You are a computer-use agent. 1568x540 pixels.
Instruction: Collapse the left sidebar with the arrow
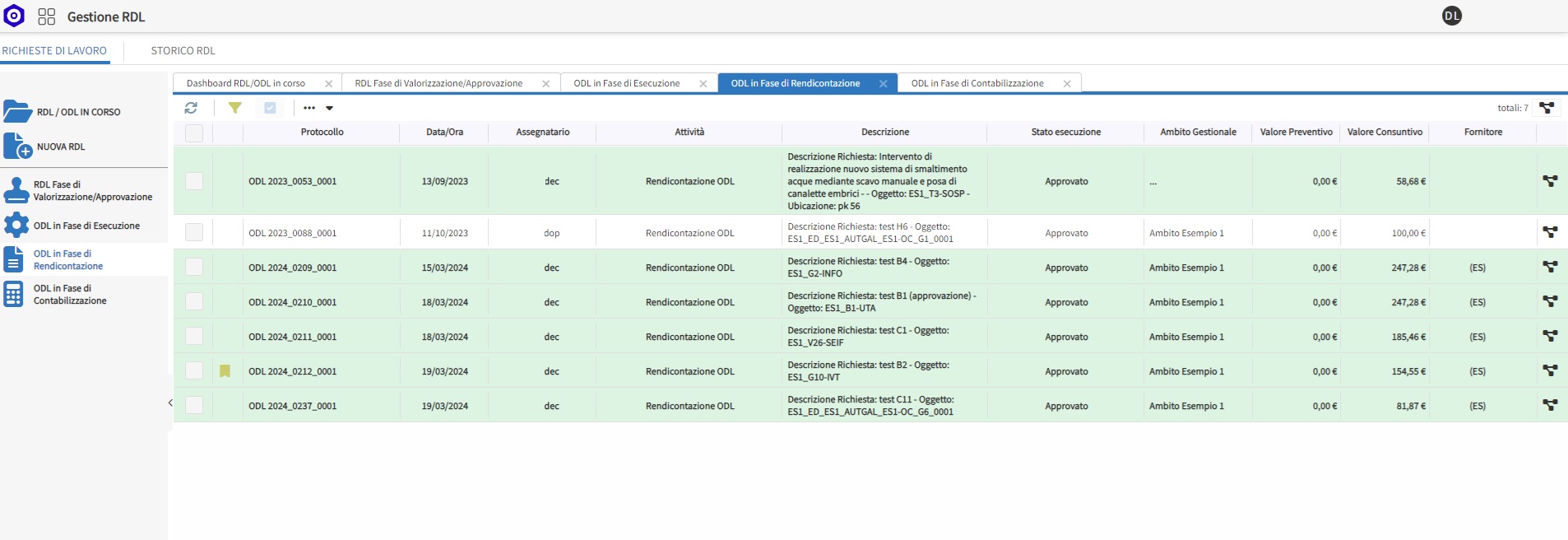pyautogui.click(x=170, y=403)
